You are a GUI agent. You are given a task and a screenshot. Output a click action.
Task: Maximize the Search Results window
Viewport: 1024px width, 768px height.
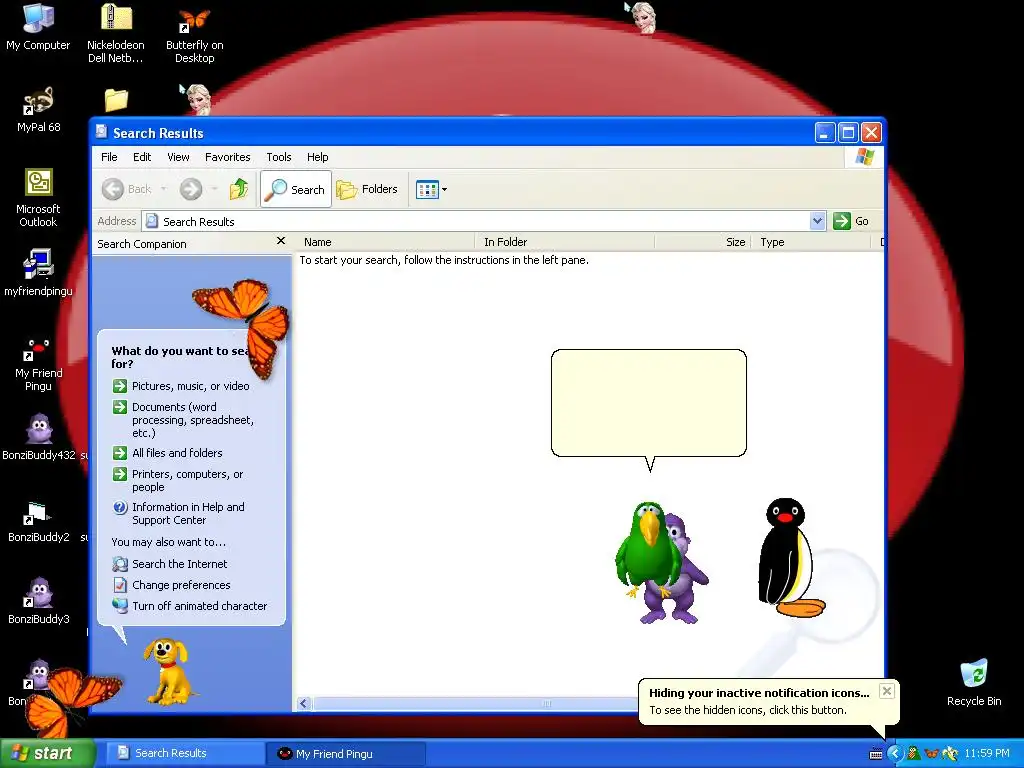(x=848, y=133)
